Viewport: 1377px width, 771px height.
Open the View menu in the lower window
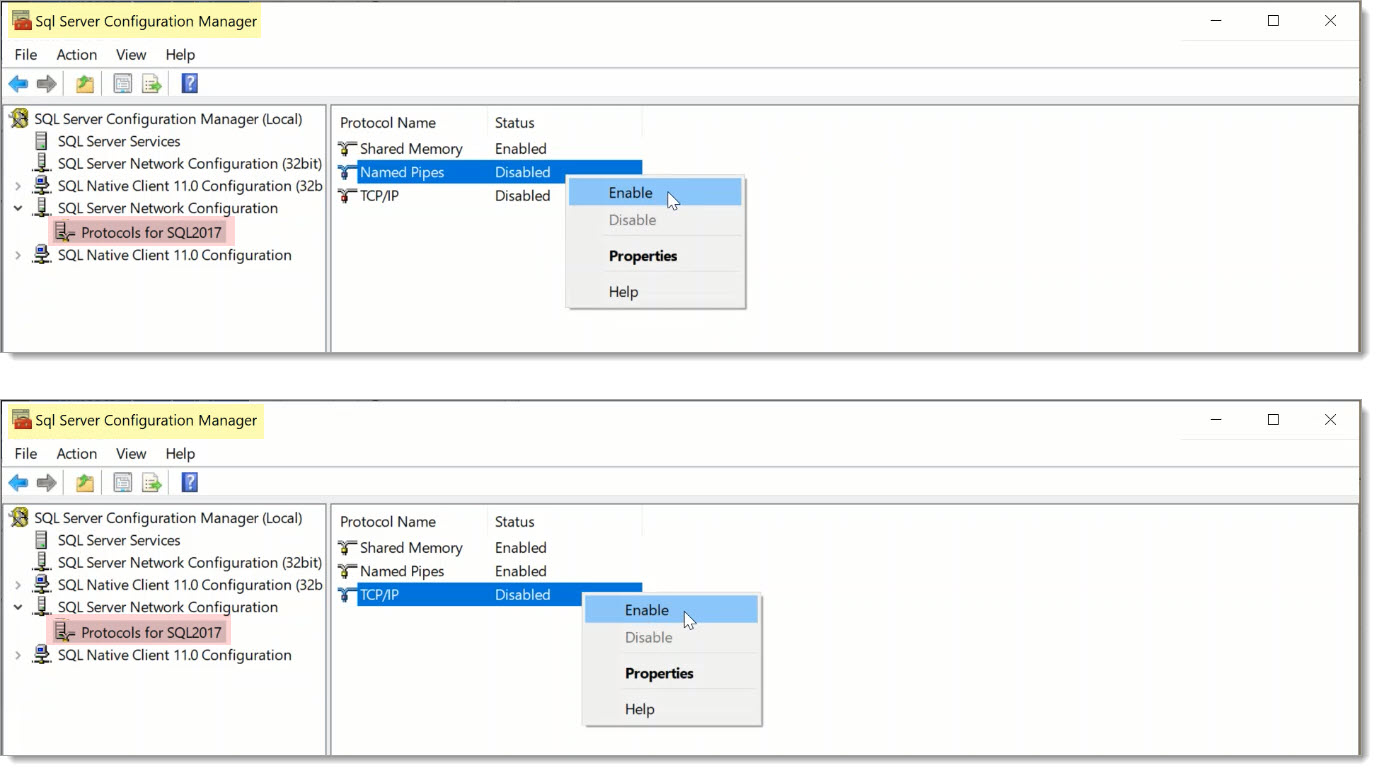click(131, 454)
